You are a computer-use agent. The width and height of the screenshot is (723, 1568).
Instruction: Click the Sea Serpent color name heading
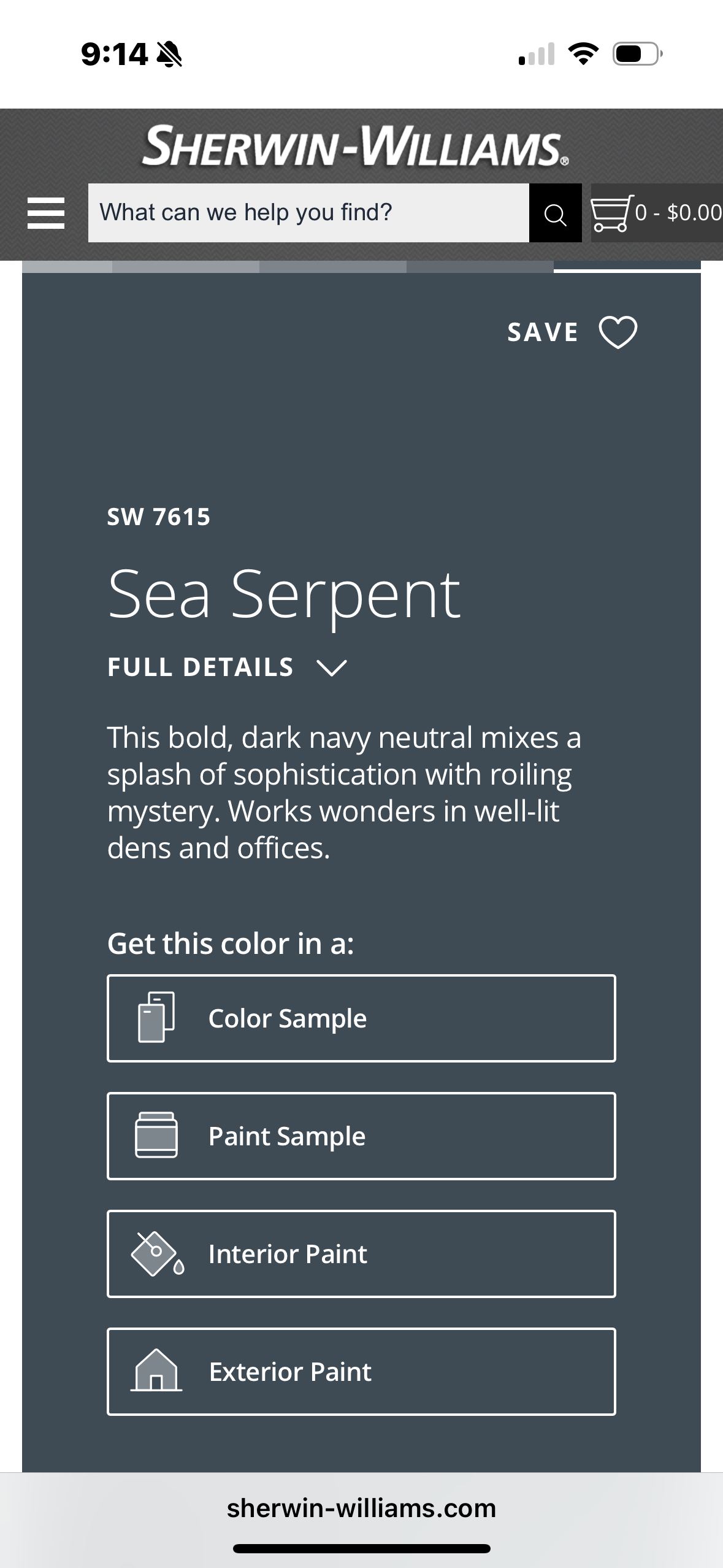click(283, 594)
